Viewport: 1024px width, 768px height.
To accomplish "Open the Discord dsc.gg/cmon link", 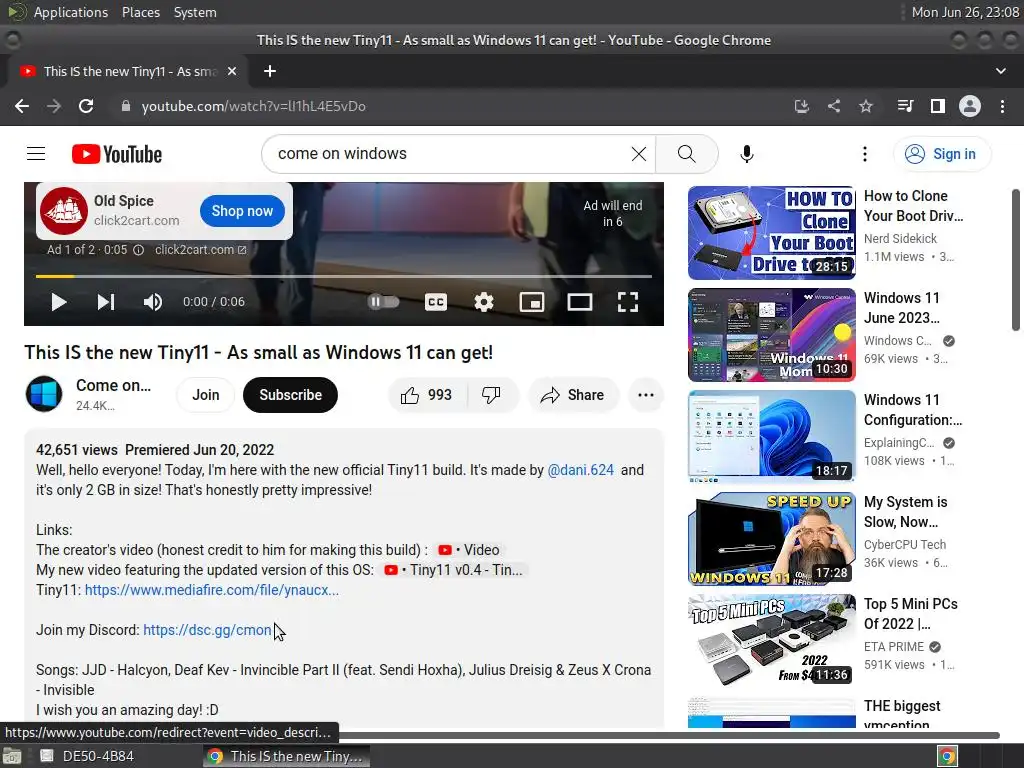I will point(207,630).
